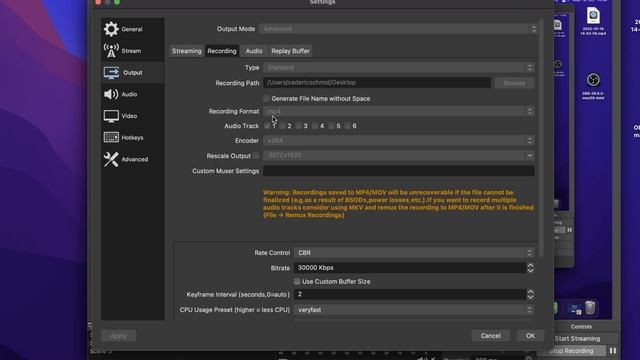Open Stream settings antenna icon
Screen dimensions: 640x360
pyautogui.click(x=111, y=51)
